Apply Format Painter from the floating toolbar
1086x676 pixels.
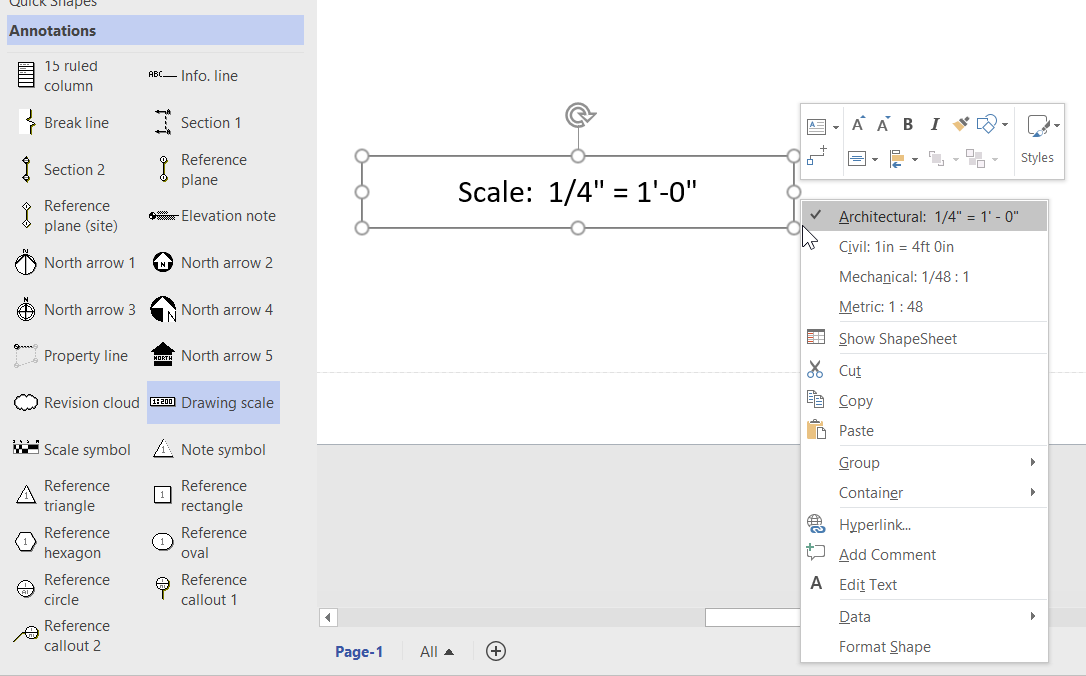click(960, 123)
